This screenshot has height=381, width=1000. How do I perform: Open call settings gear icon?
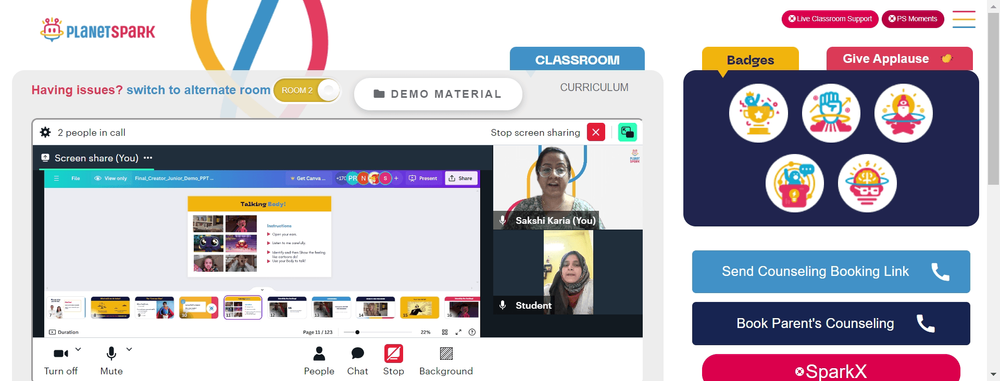[x=45, y=132]
